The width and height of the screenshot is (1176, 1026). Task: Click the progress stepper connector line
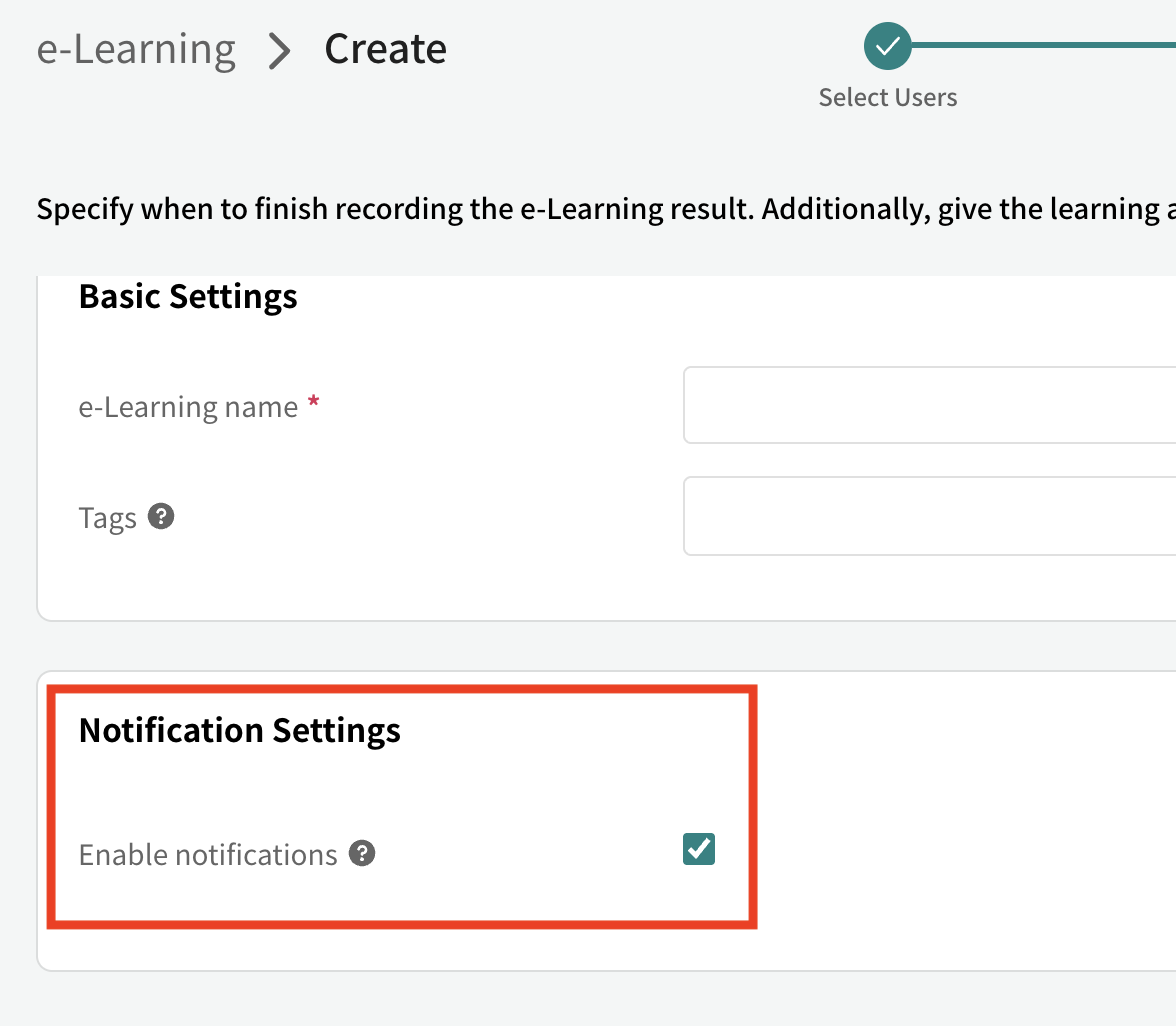coord(1043,46)
